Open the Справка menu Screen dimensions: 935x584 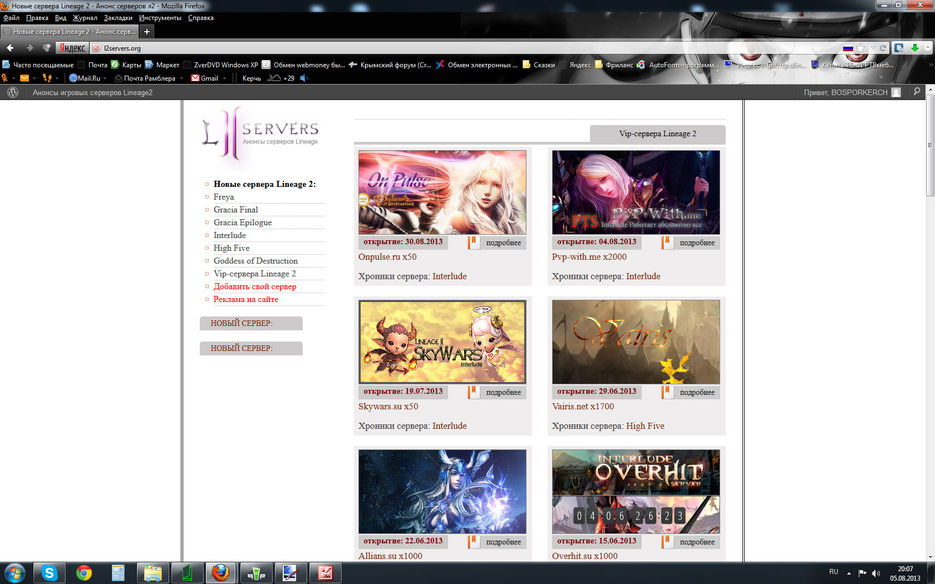(x=200, y=18)
